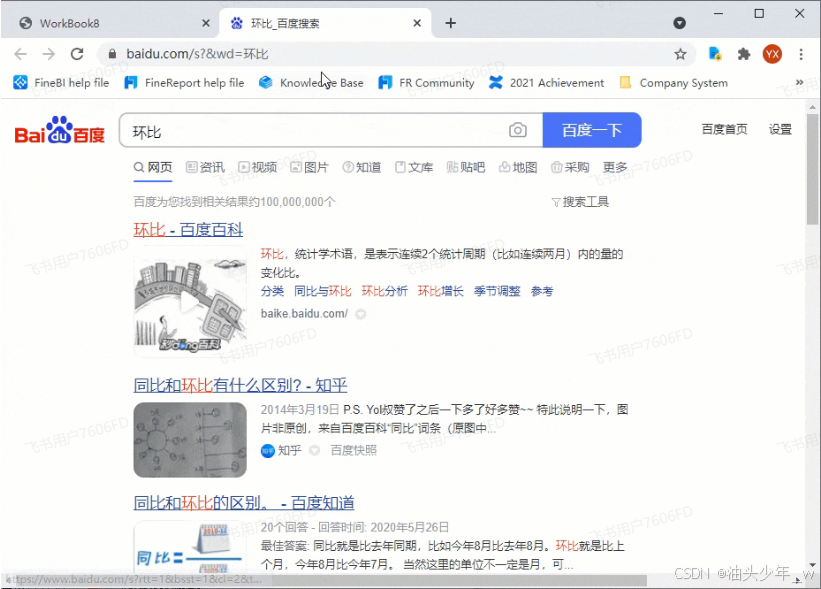Screen dimensions: 821x589
Task: Open 同比和环比有什么区别? - 知乎 result
Action: pyautogui.click(x=240, y=385)
